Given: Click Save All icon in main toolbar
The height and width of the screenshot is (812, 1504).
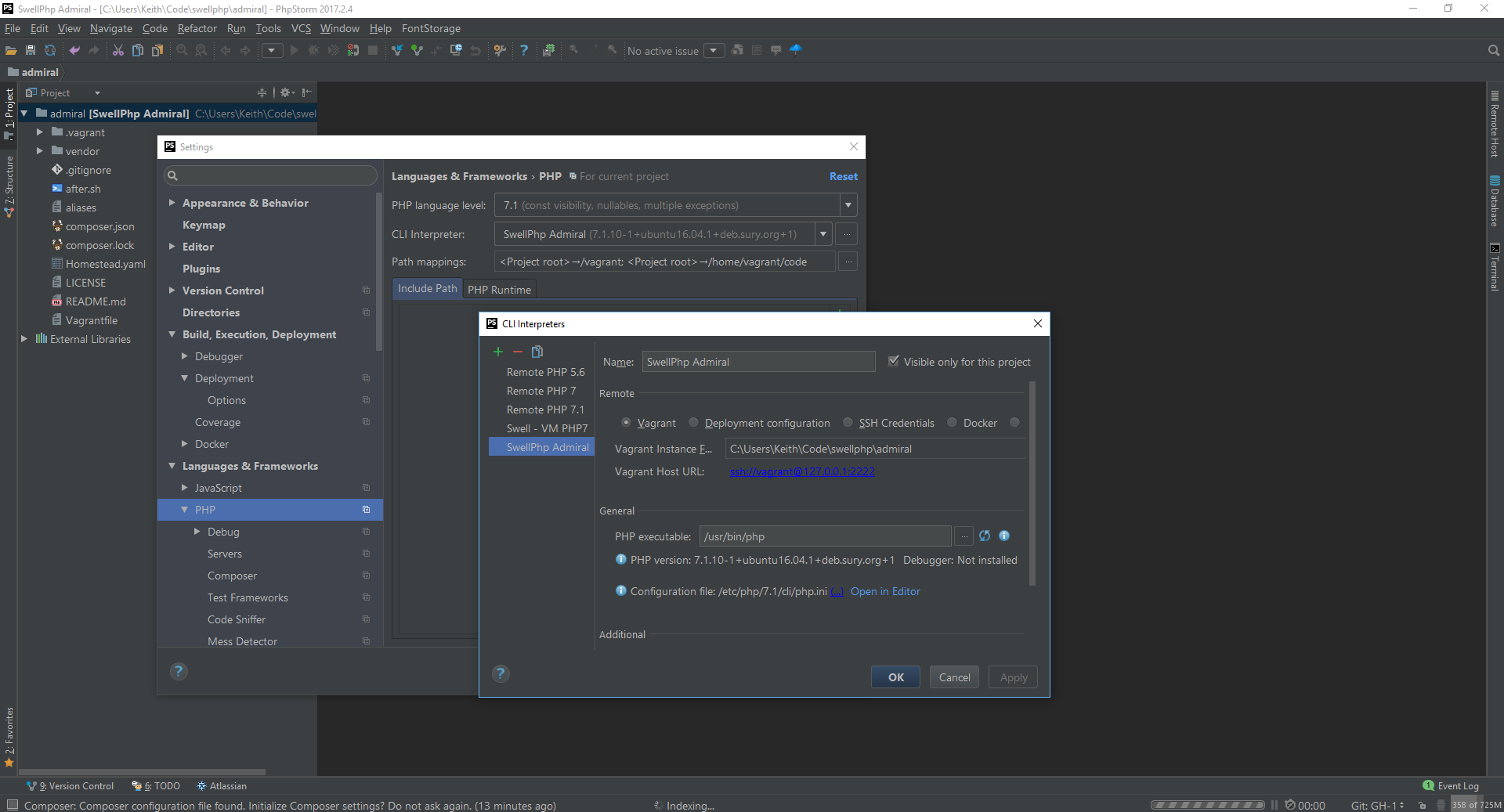Looking at the screenshot, I should tap(31, 50).
